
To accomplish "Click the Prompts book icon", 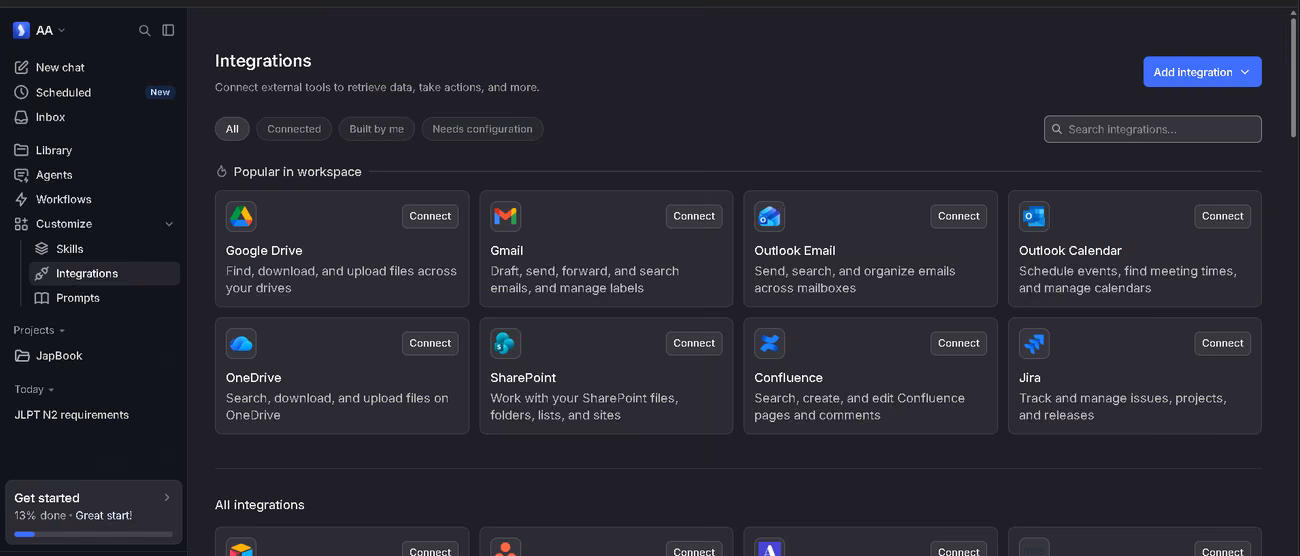I will click(41, 298).
